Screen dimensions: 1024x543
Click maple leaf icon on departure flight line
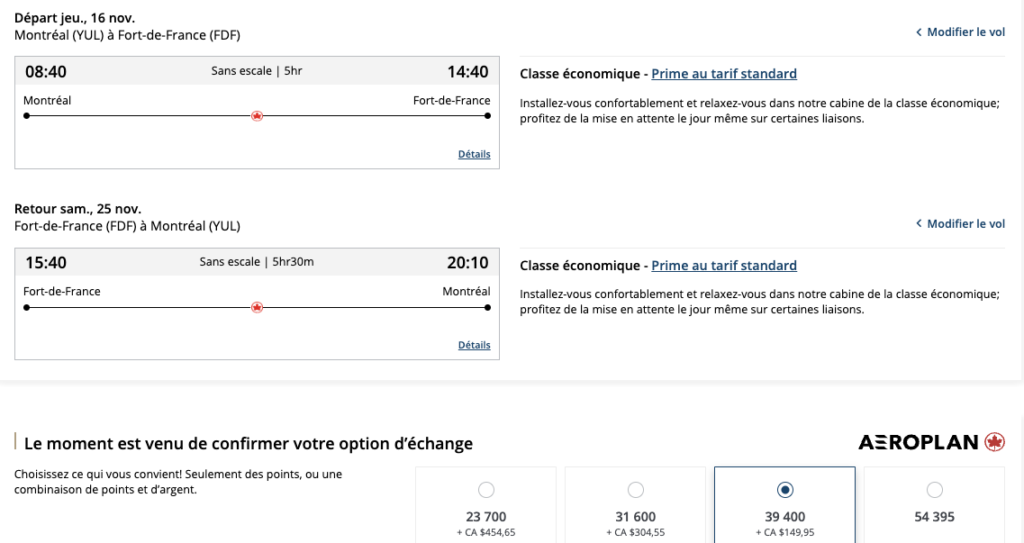point(257,116)
